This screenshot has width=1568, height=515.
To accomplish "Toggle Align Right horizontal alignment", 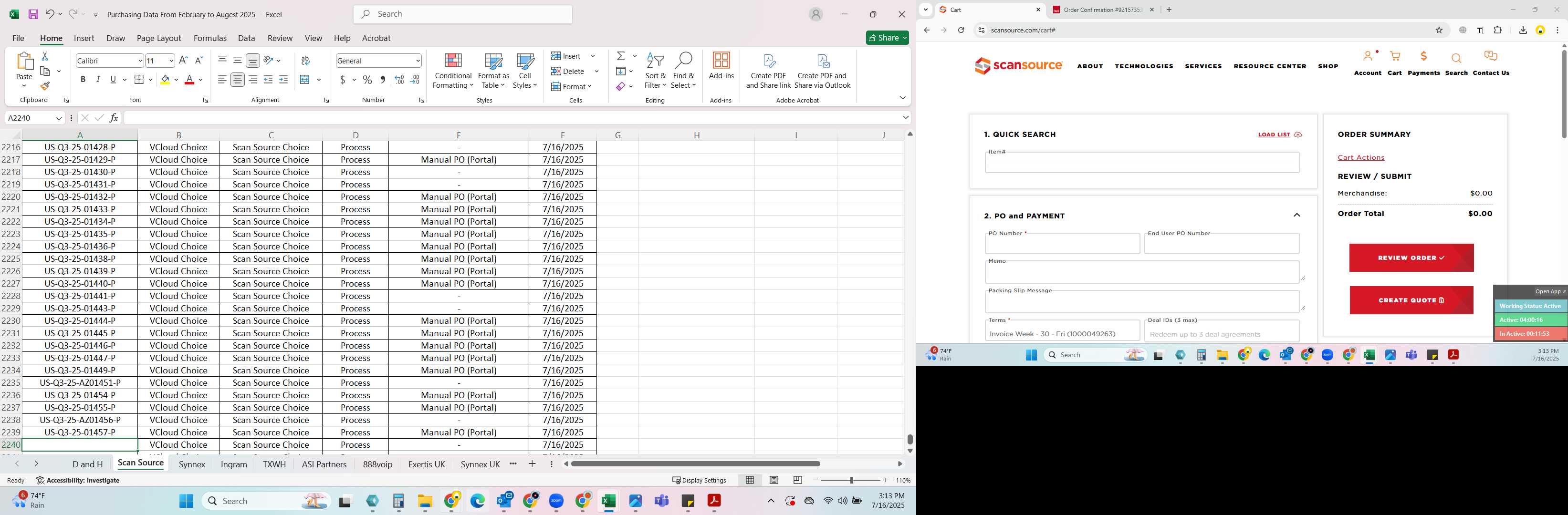I will [x=253, y=80].
